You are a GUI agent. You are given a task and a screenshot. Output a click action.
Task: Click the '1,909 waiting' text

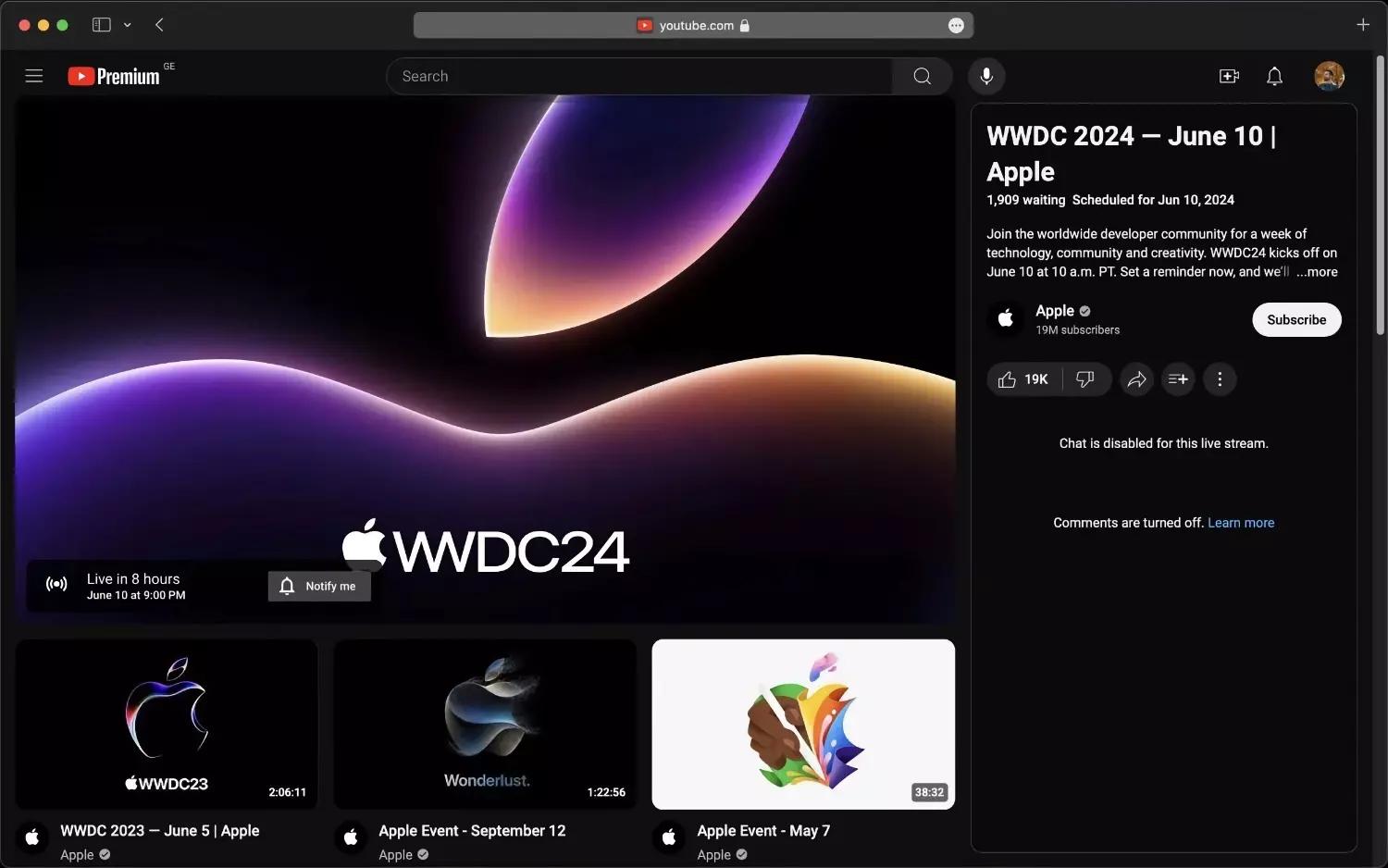1025,200
